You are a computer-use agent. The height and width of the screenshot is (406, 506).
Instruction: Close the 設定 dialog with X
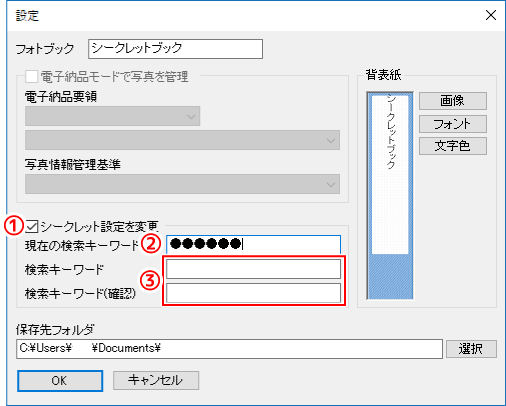pos(491,15)
